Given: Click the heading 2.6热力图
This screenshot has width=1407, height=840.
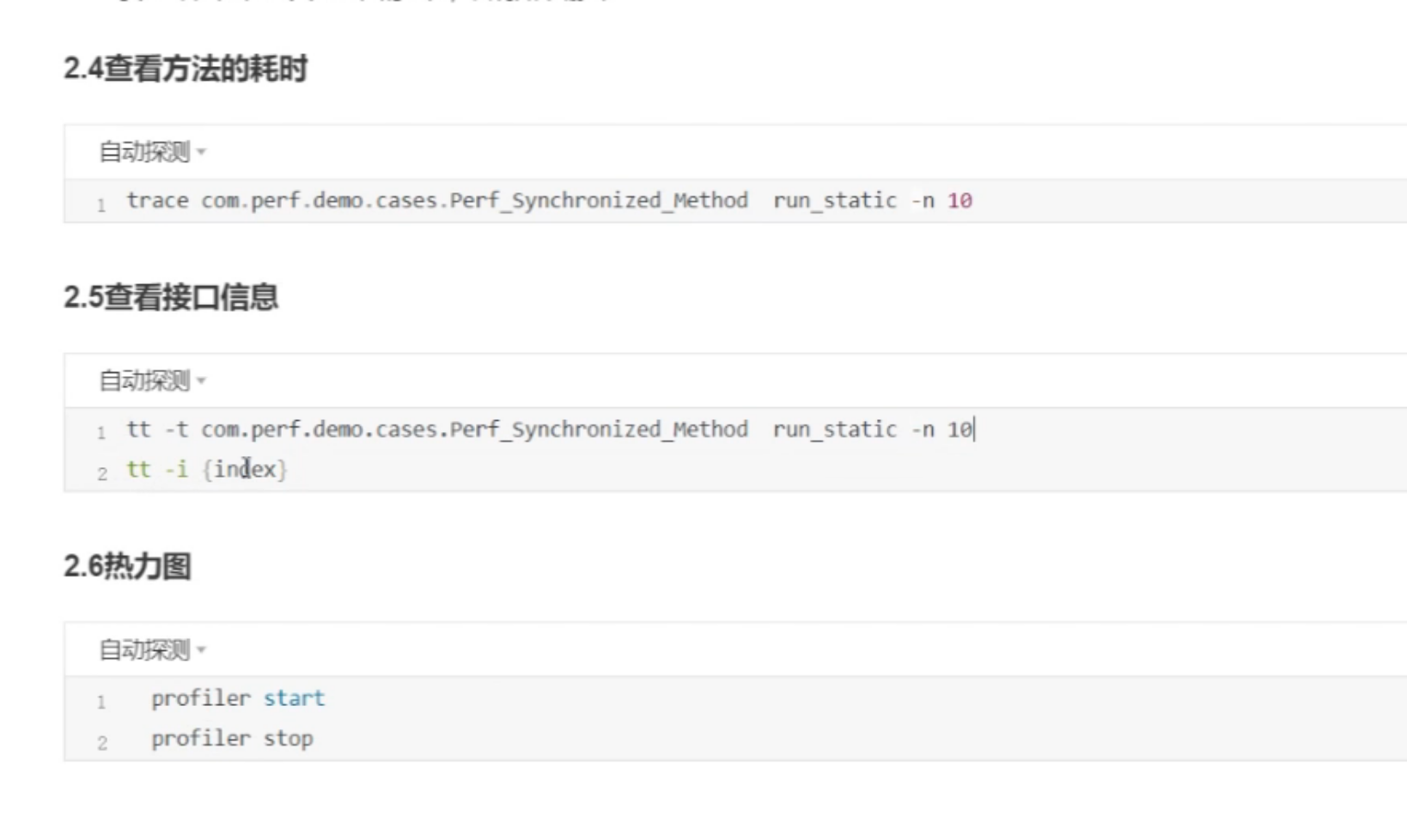Looking at the screenshot, I should [x=127, y=567].
